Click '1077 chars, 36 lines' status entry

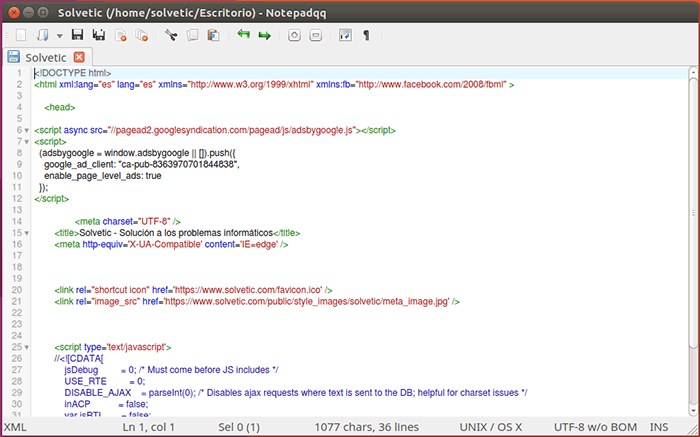click(x=367, y=427)
